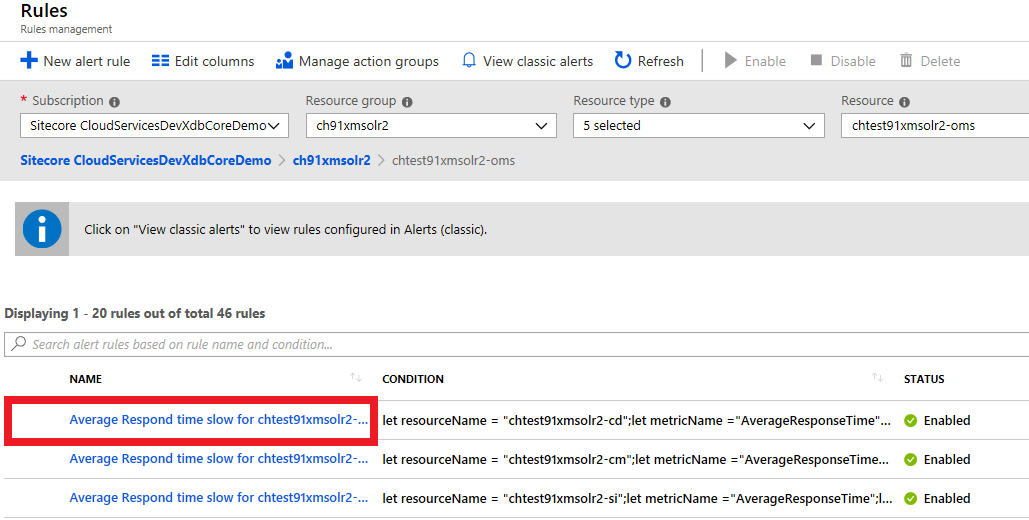Click the View classic alerts bell icon
This screenshot has width=1029, height=520.
coord(469,61)
